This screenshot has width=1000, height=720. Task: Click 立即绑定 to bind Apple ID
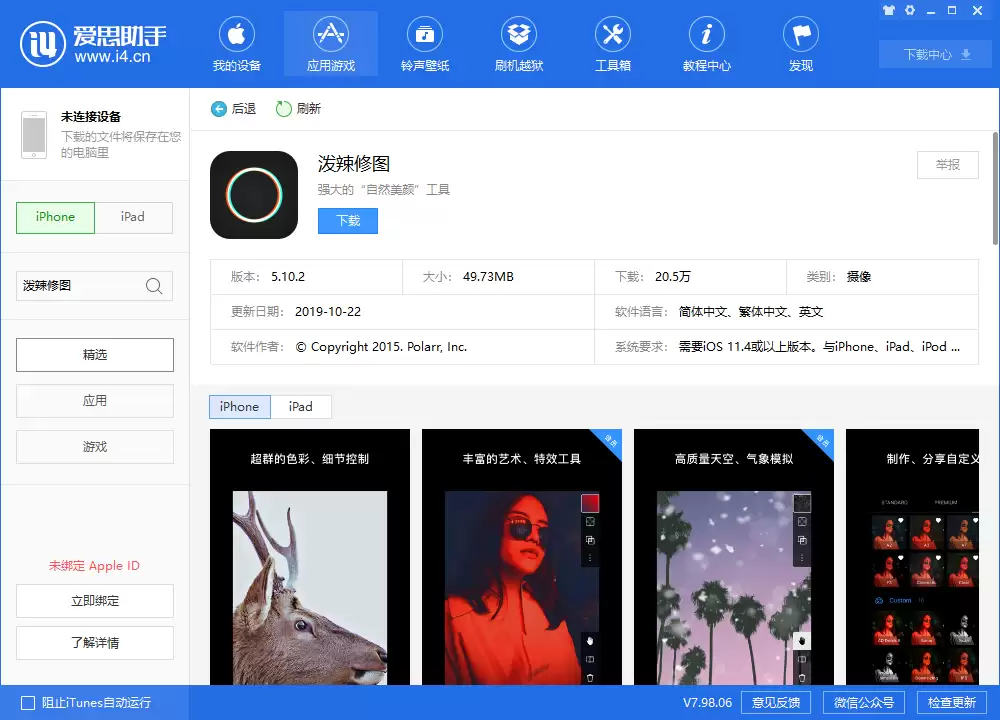pos(95,601)
